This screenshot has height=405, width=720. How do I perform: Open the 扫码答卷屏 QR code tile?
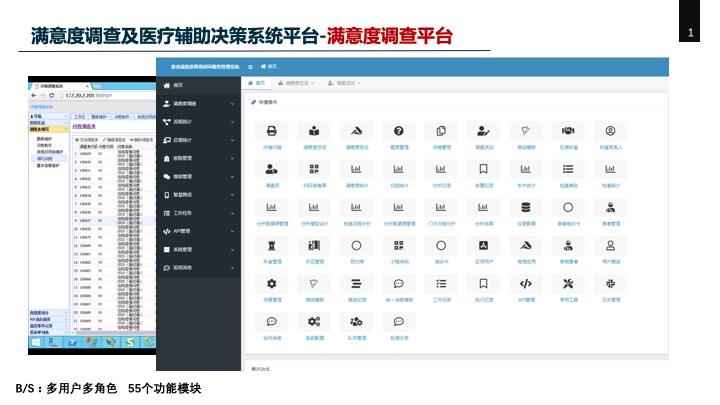coord(314,169)
